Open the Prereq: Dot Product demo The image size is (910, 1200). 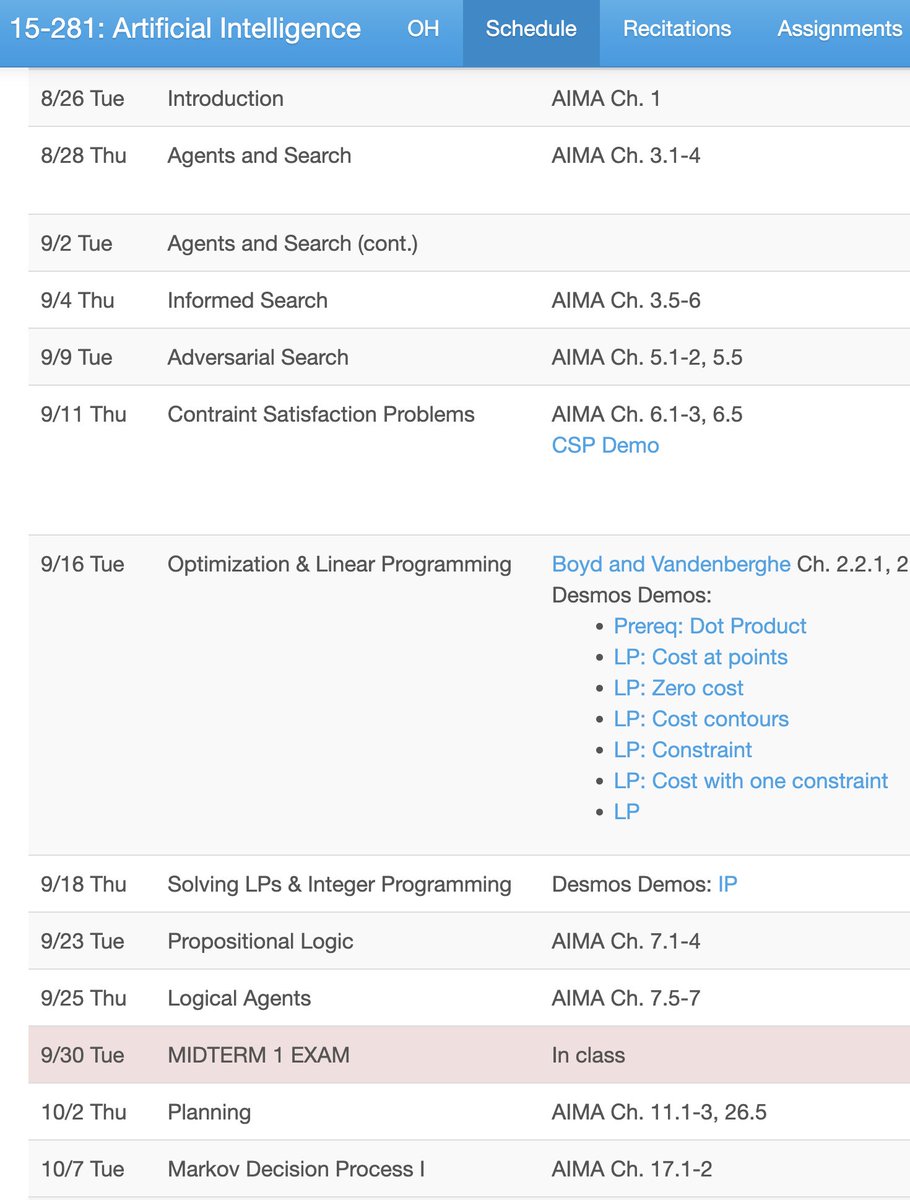click(x=710, y=626)
